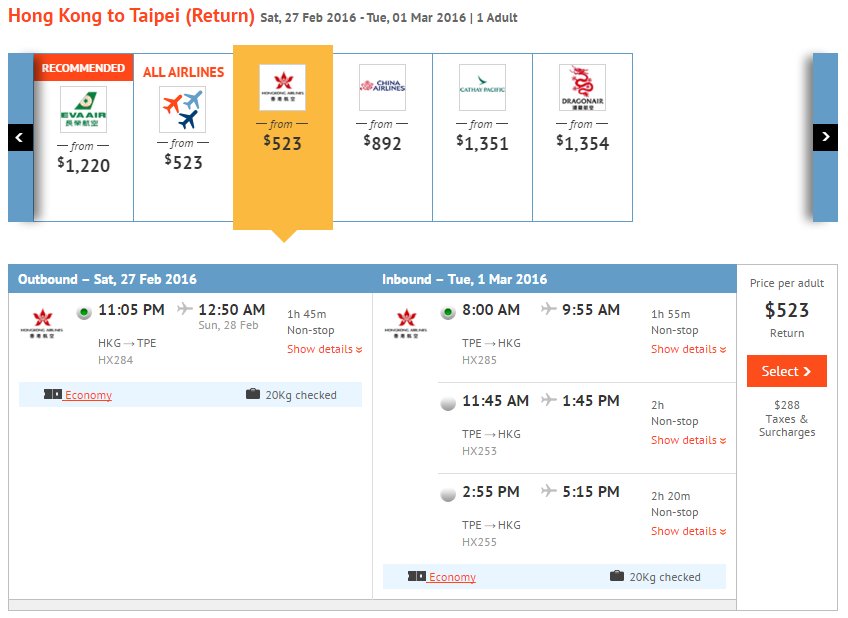The width and height of the screenshot is (848, 618).
Task: Click the All Airlines planes icon
Action: tap(183, 109)
